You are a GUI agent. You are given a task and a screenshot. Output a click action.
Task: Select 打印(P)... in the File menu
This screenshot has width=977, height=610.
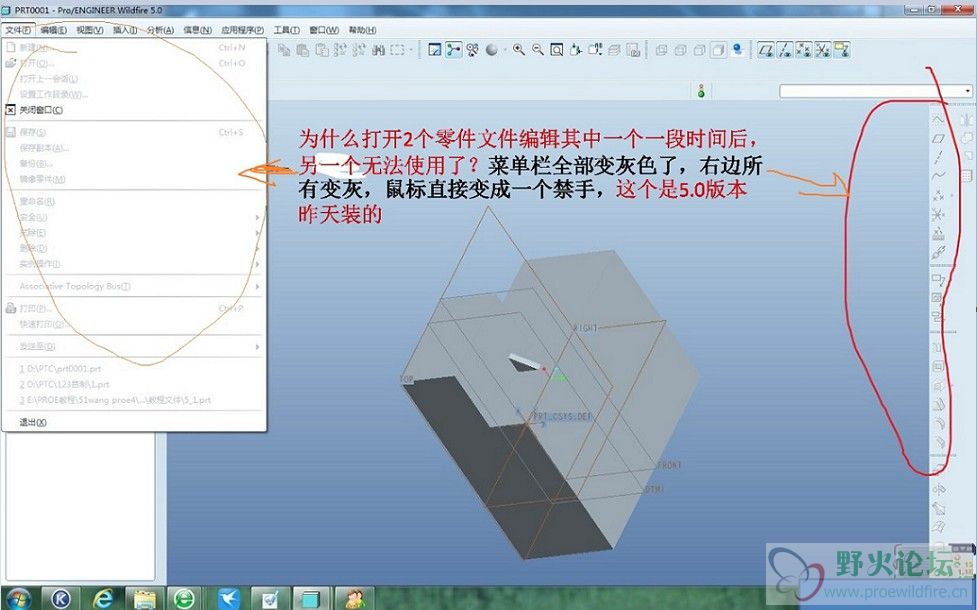tap(134, 308)
